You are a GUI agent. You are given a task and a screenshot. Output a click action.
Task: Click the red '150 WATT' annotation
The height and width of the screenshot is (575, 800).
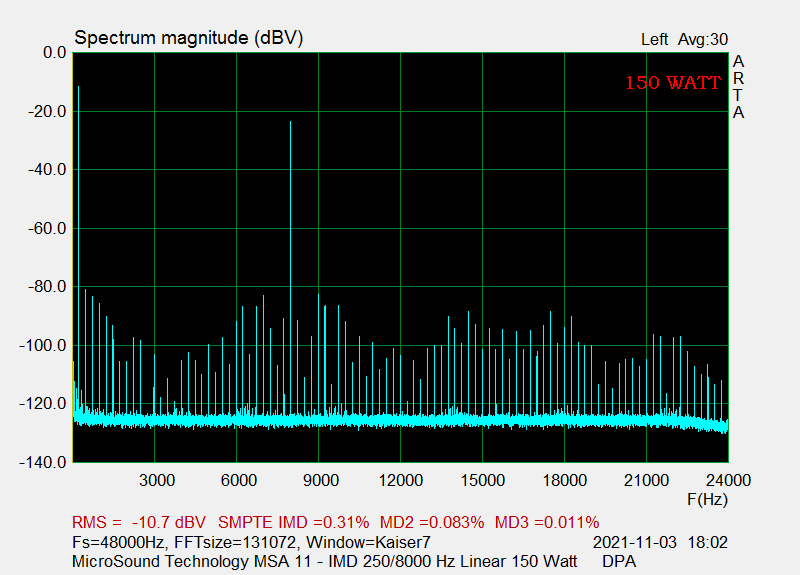[673, 82]
